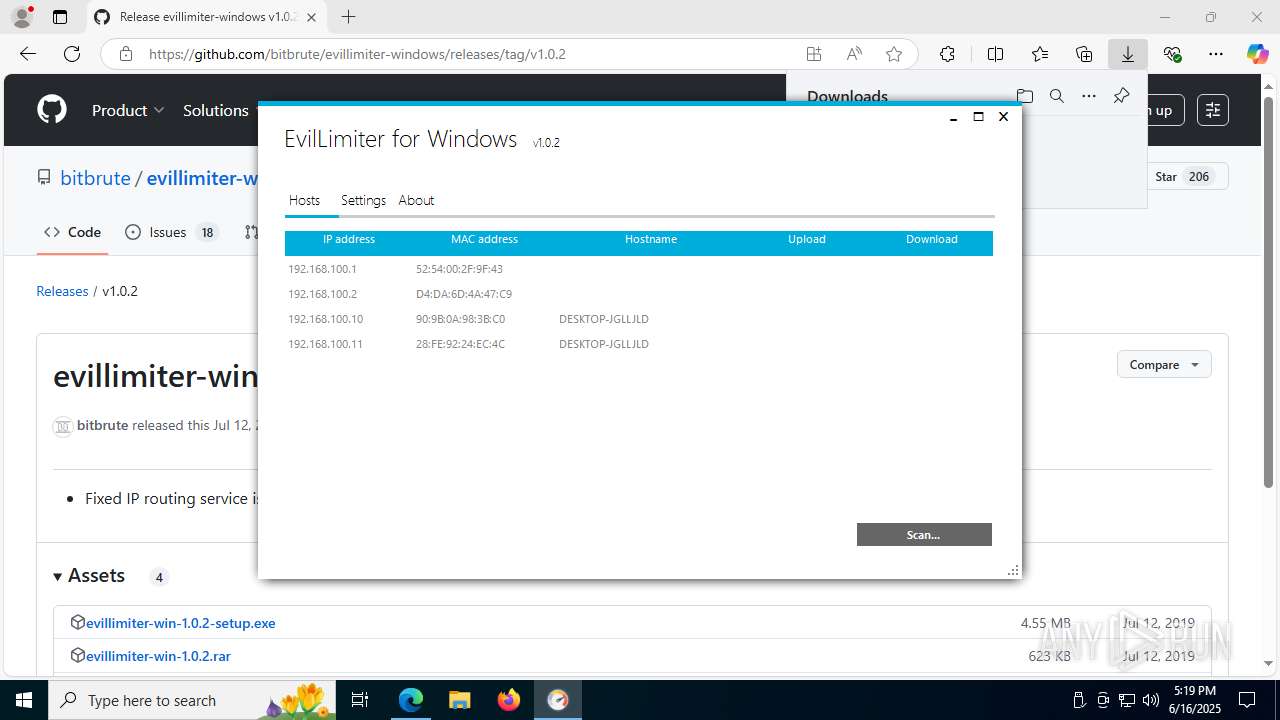Image resolution: width=1280 pixels, height=720 pixels.
Task: Open the bitbrute owner link
Action: (x=95, y=178)
